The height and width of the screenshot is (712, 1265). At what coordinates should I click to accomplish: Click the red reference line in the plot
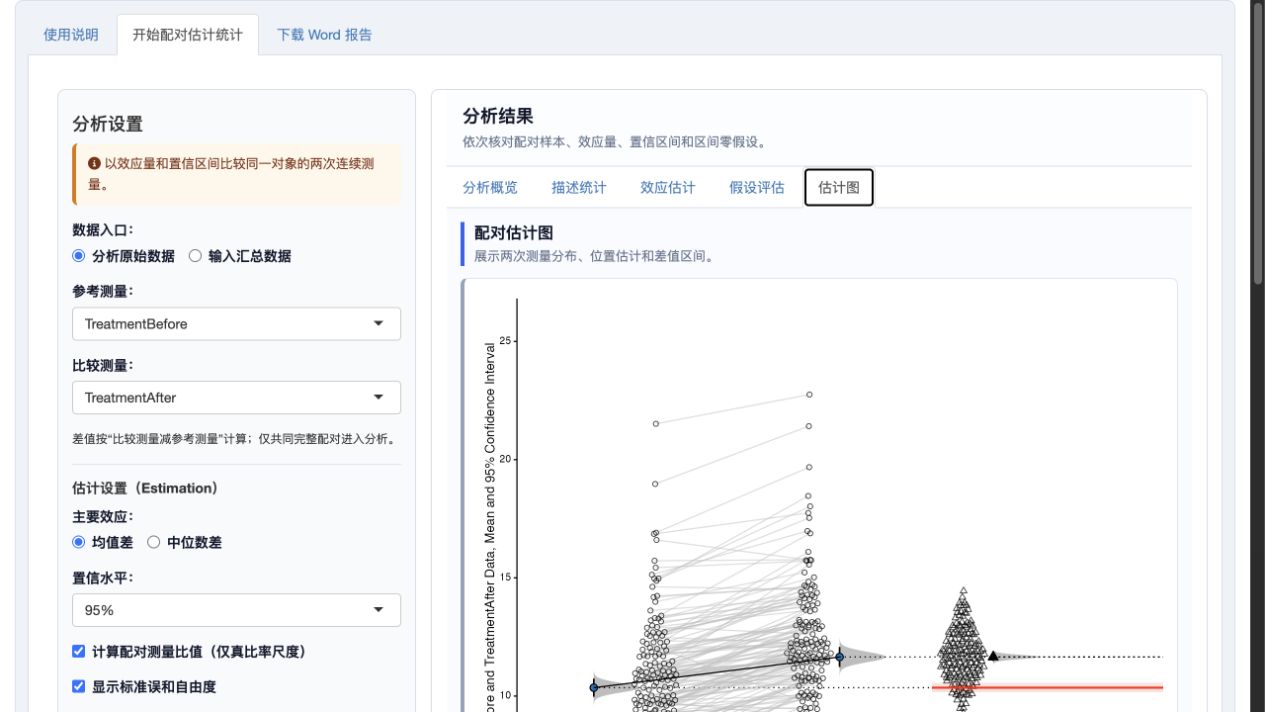coord(1048,687)
